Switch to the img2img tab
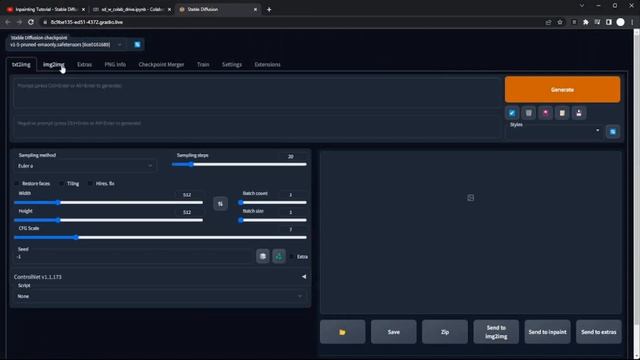The image size is (640, 360). coord(53,64)
